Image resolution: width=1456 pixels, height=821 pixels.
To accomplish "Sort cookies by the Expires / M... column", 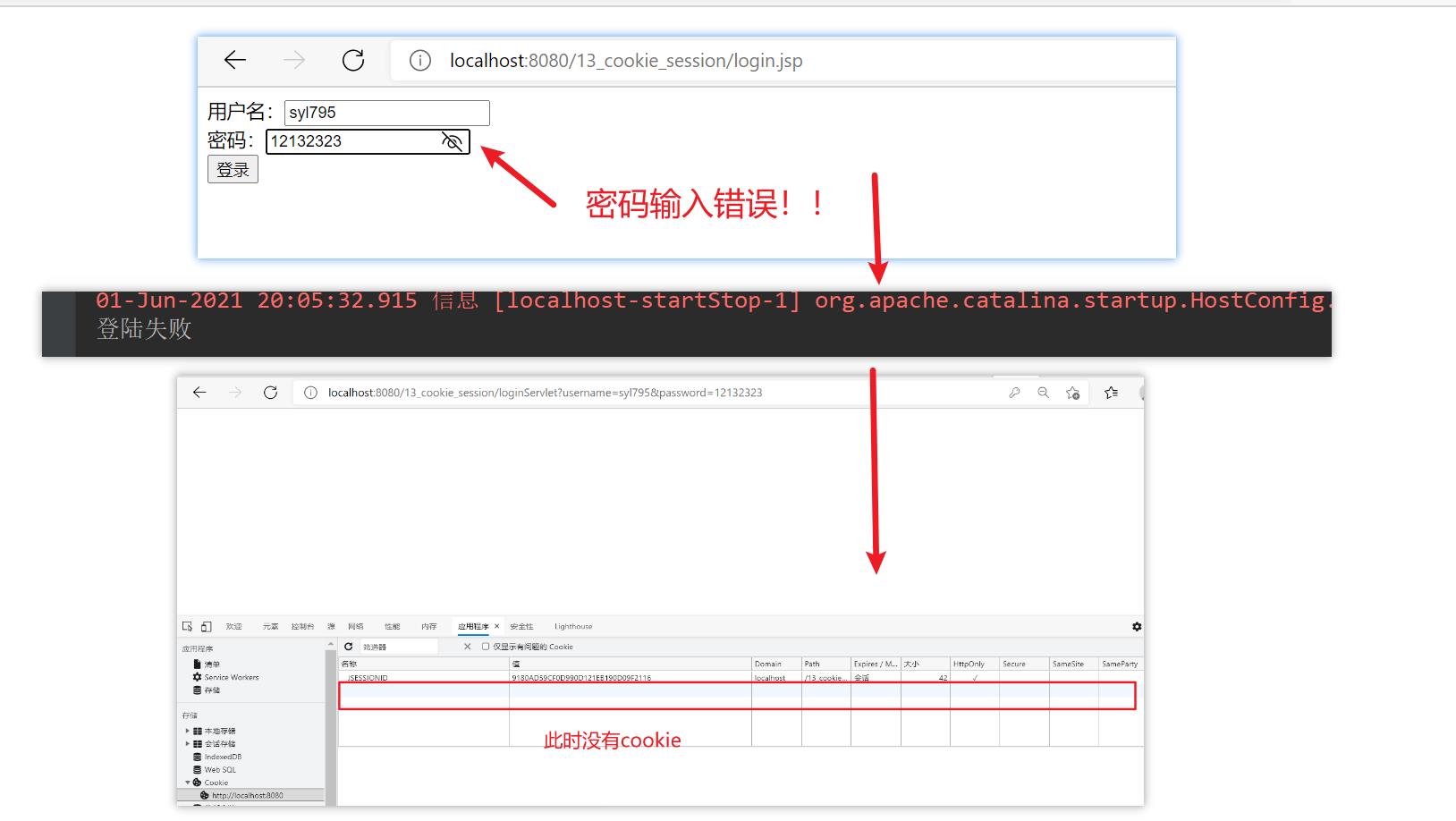I will tap(876, 664).
